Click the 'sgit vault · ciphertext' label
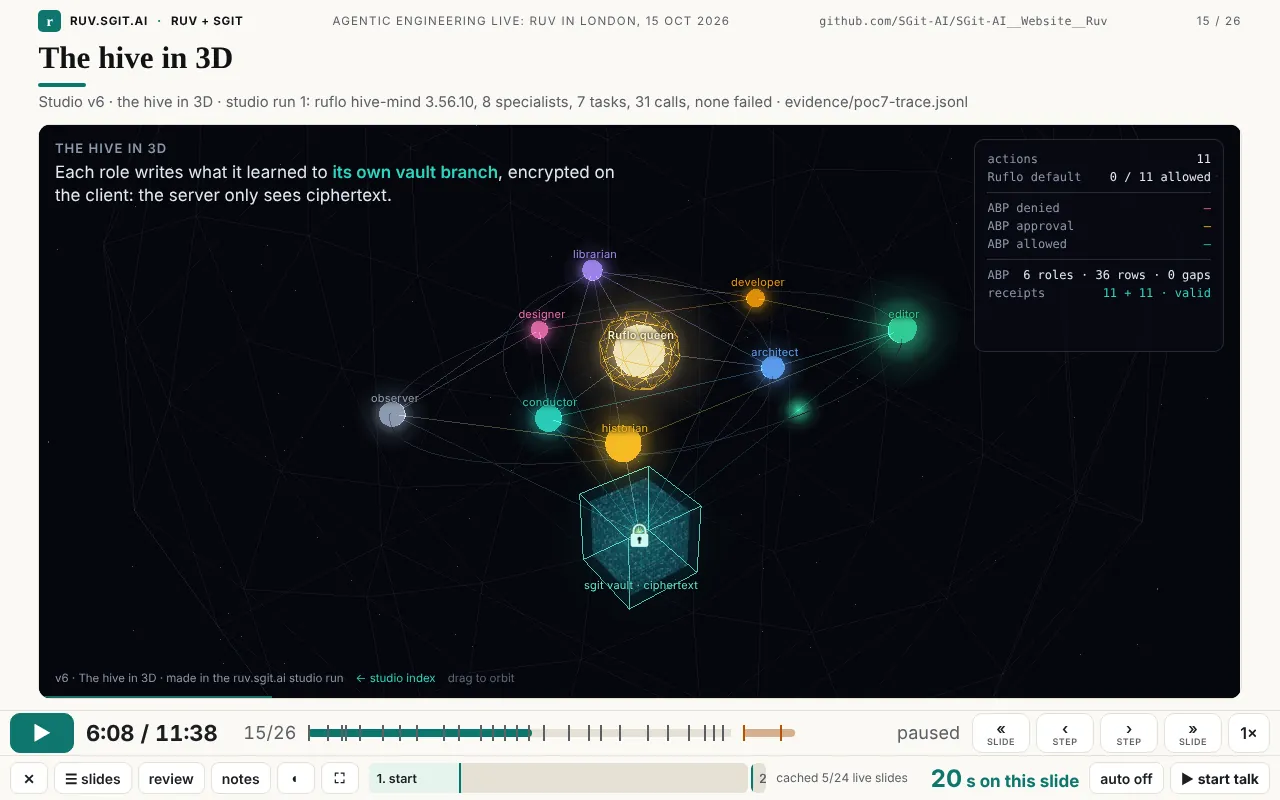1280x800 pixels. [641, 585]
